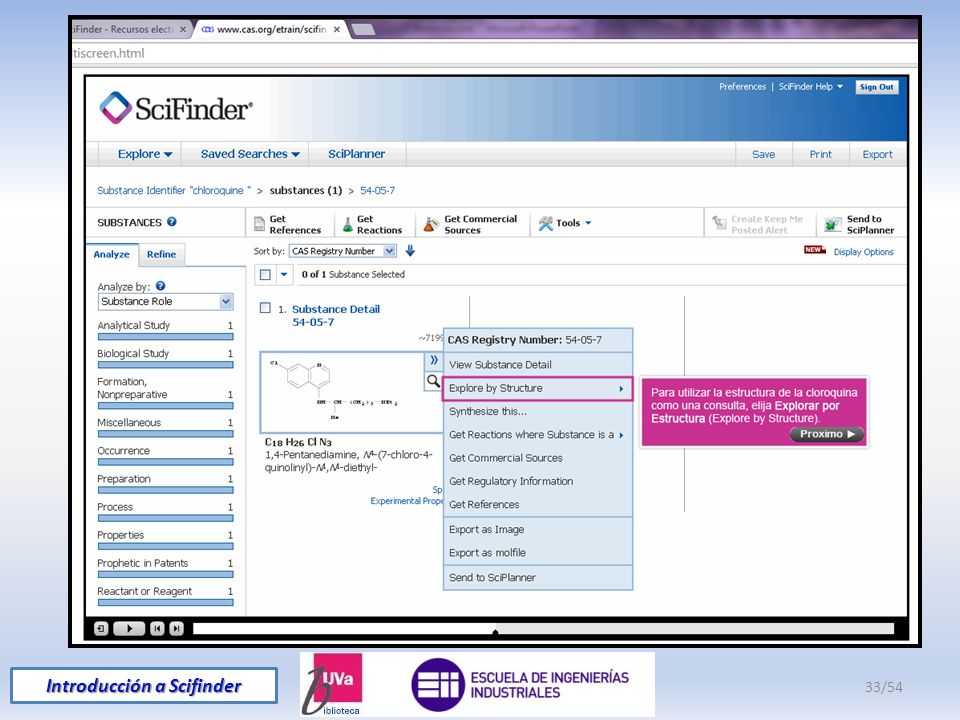Open SciFinder Help dropdown
The width and height of the screenshot is (960, 720).
(x=811, y=87)
